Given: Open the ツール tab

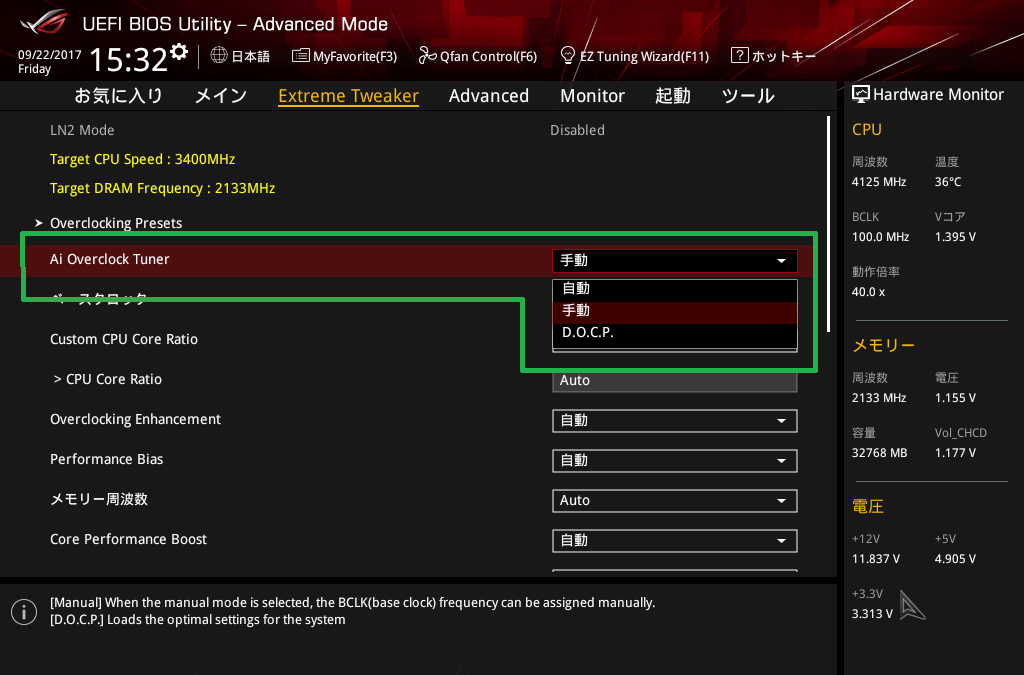Looking at the screenshot, I should point(748,96).
